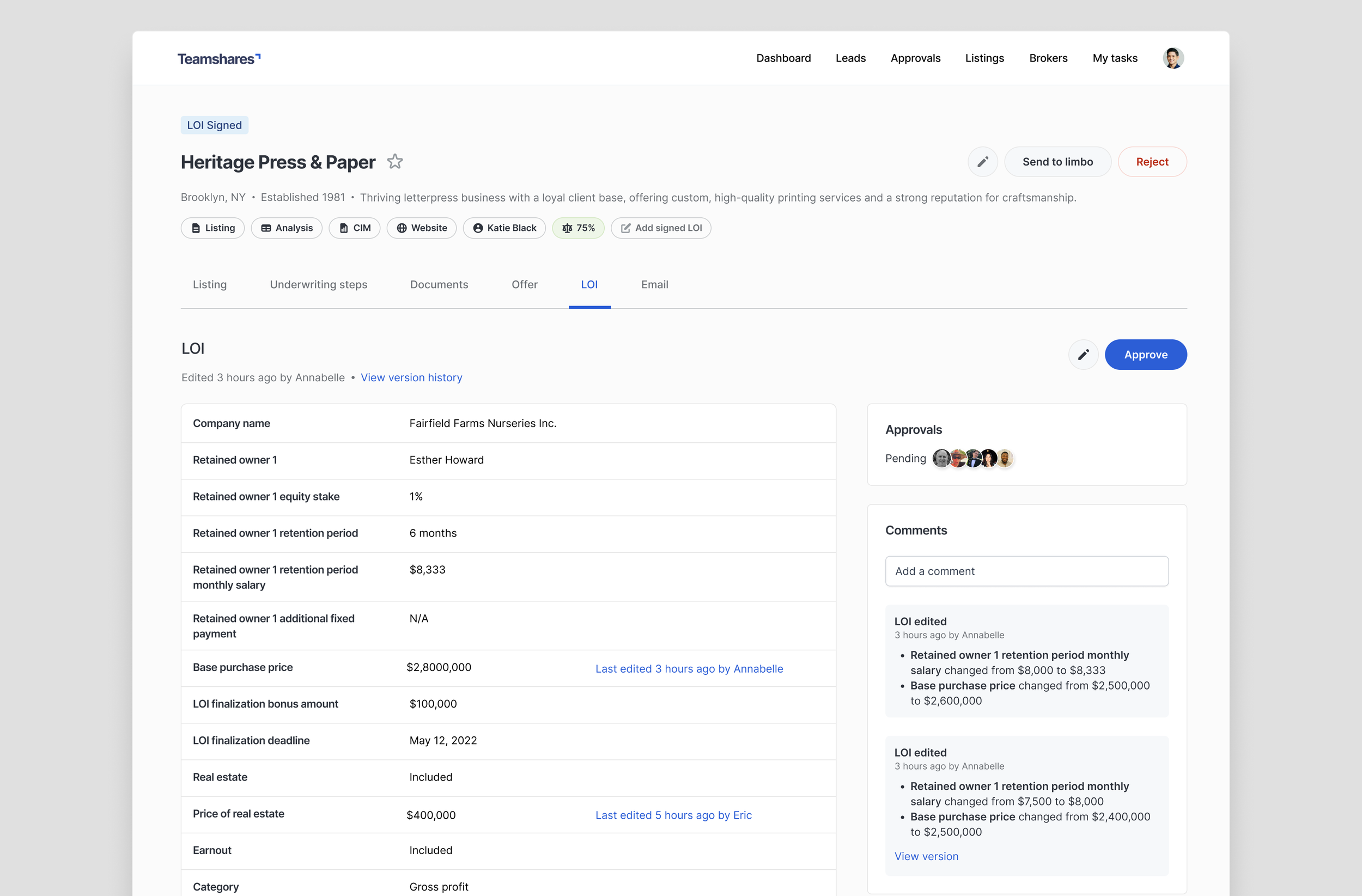The height and width of the screenshot is (896, 1362).
Task: Click the 75% score chip
Action: click(578, 228)
